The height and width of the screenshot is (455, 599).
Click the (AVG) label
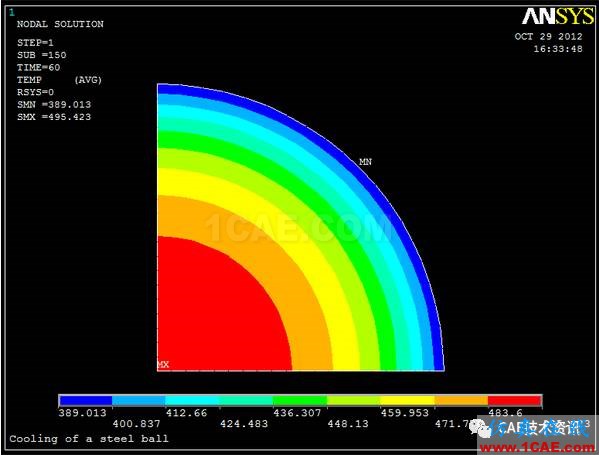pyautogui.click(x=88, y=80)
